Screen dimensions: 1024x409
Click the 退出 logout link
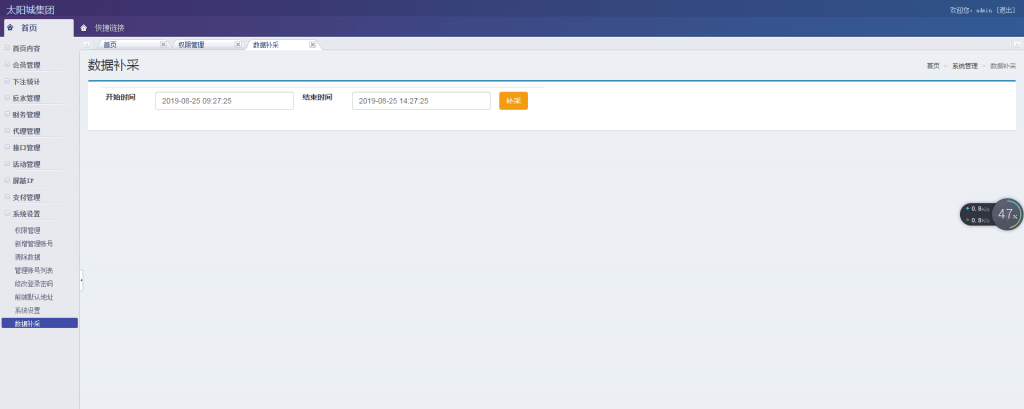coord(1005,9)
